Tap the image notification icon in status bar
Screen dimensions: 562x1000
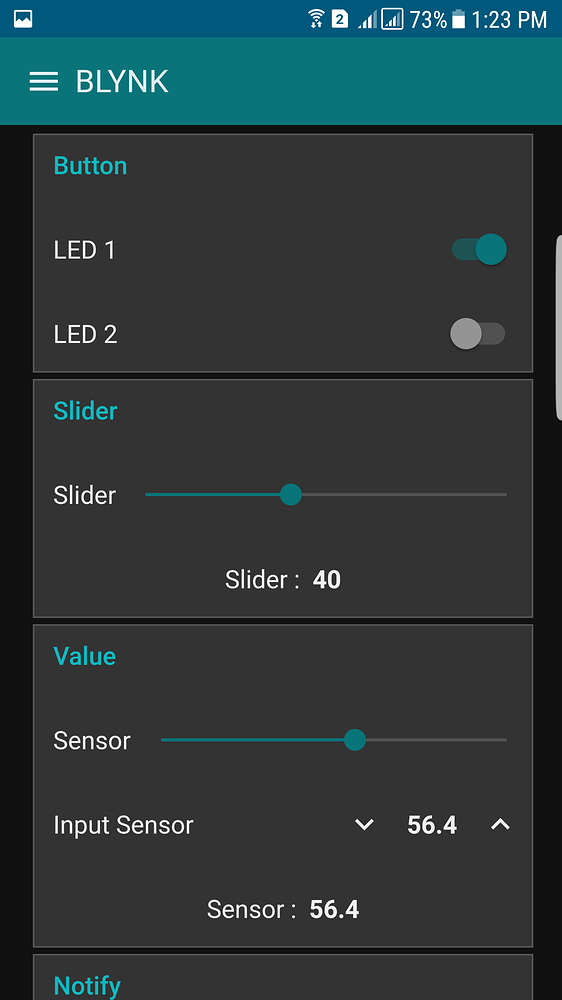pos(23,19)
